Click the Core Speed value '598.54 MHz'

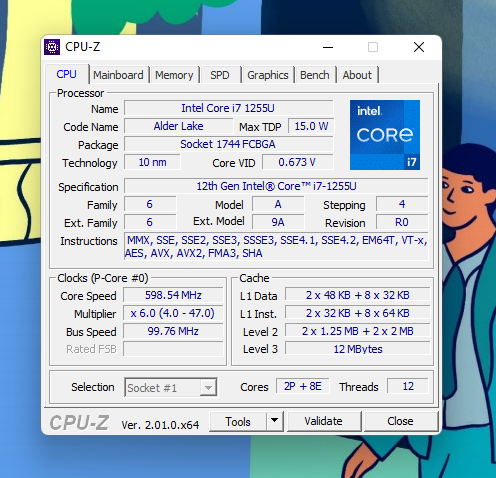(173, 295)
